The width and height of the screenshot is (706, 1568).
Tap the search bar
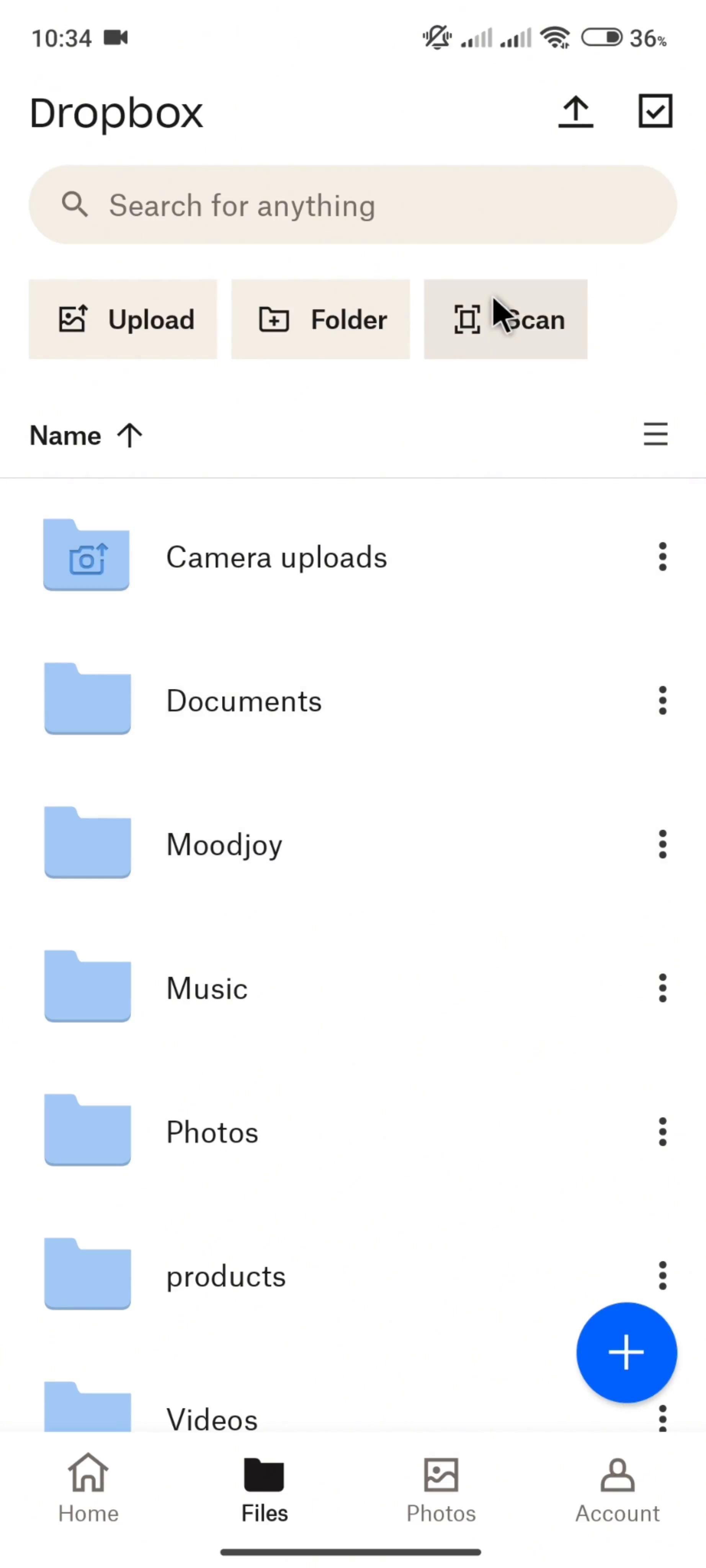(x=353, y=205)
